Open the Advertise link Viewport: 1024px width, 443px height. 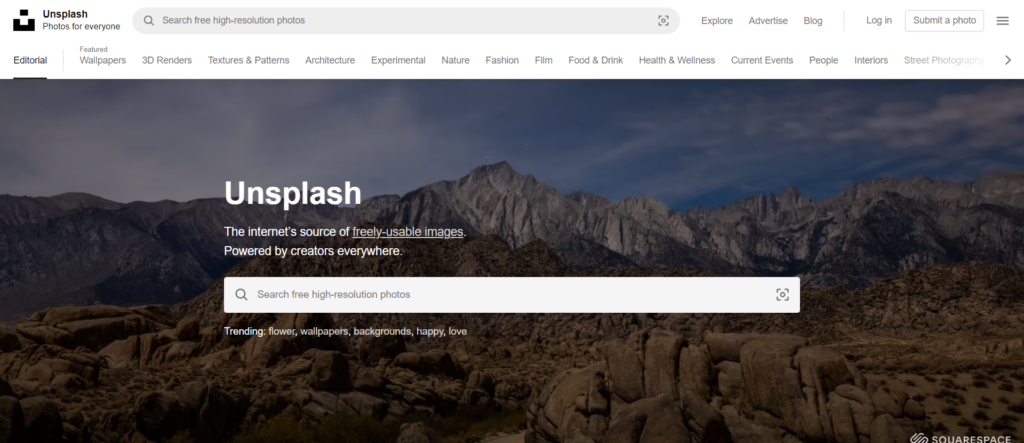(768, 20)
